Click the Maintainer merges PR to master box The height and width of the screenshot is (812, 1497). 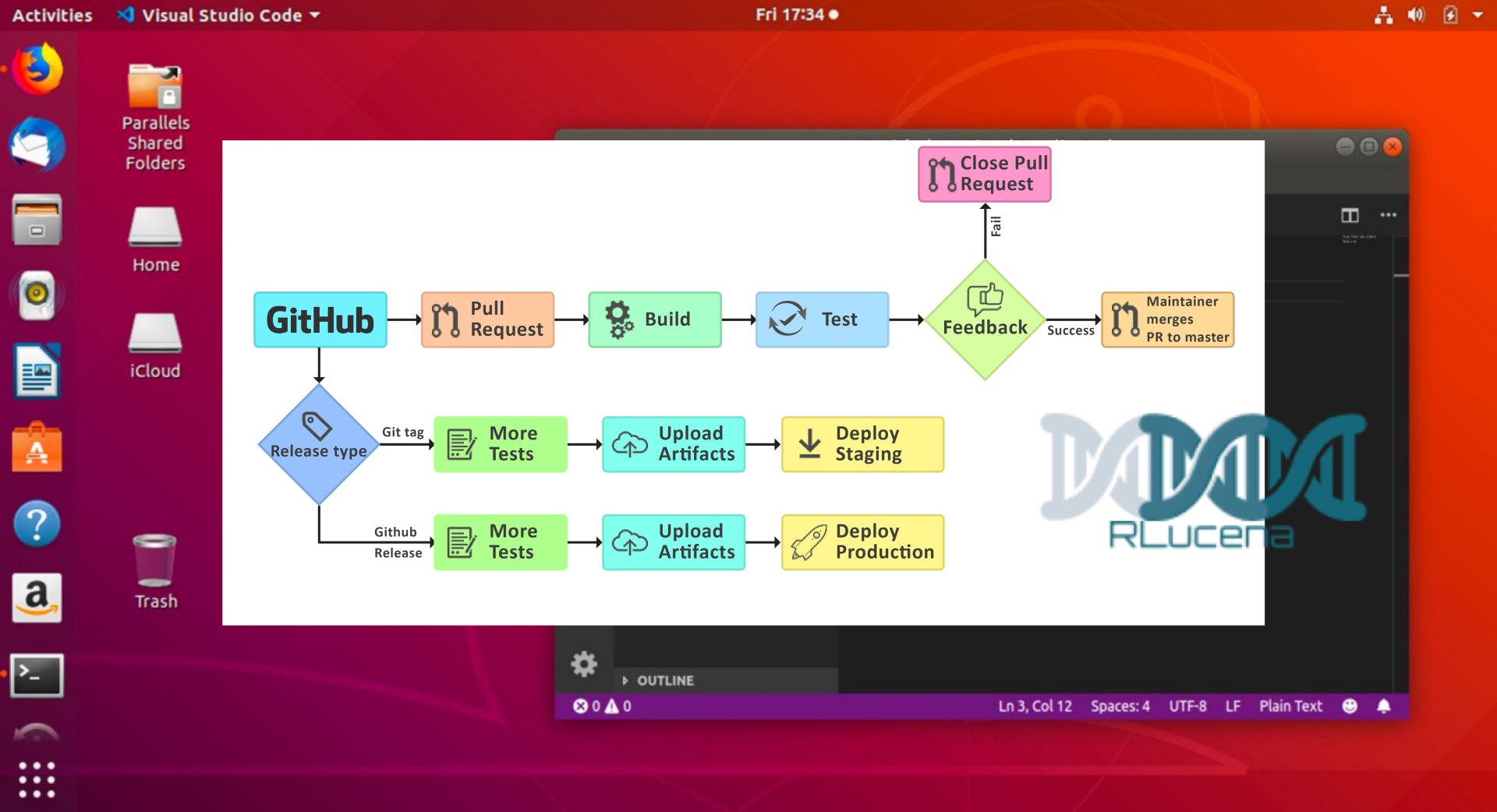(x=1167, y=320)
